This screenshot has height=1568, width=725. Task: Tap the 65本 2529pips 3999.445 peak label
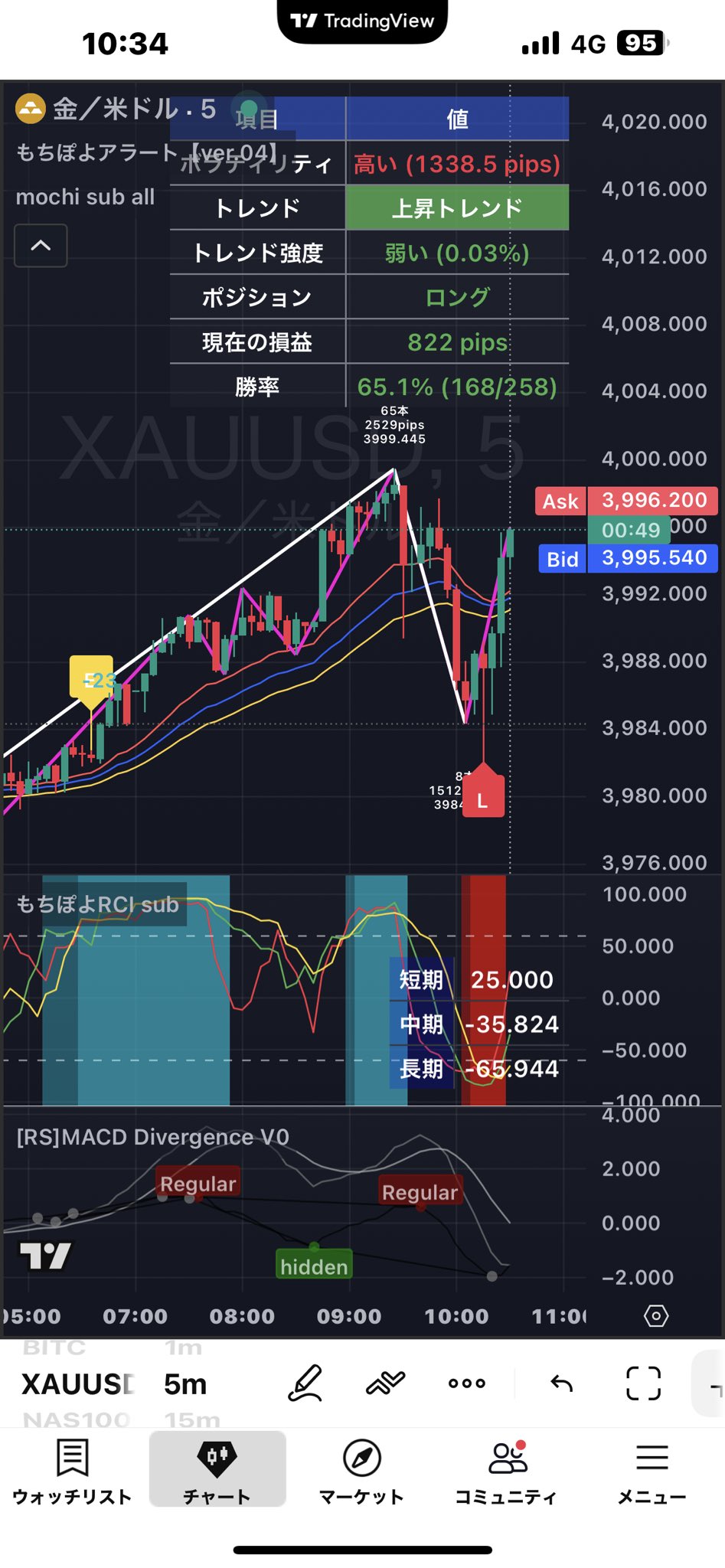394,425
